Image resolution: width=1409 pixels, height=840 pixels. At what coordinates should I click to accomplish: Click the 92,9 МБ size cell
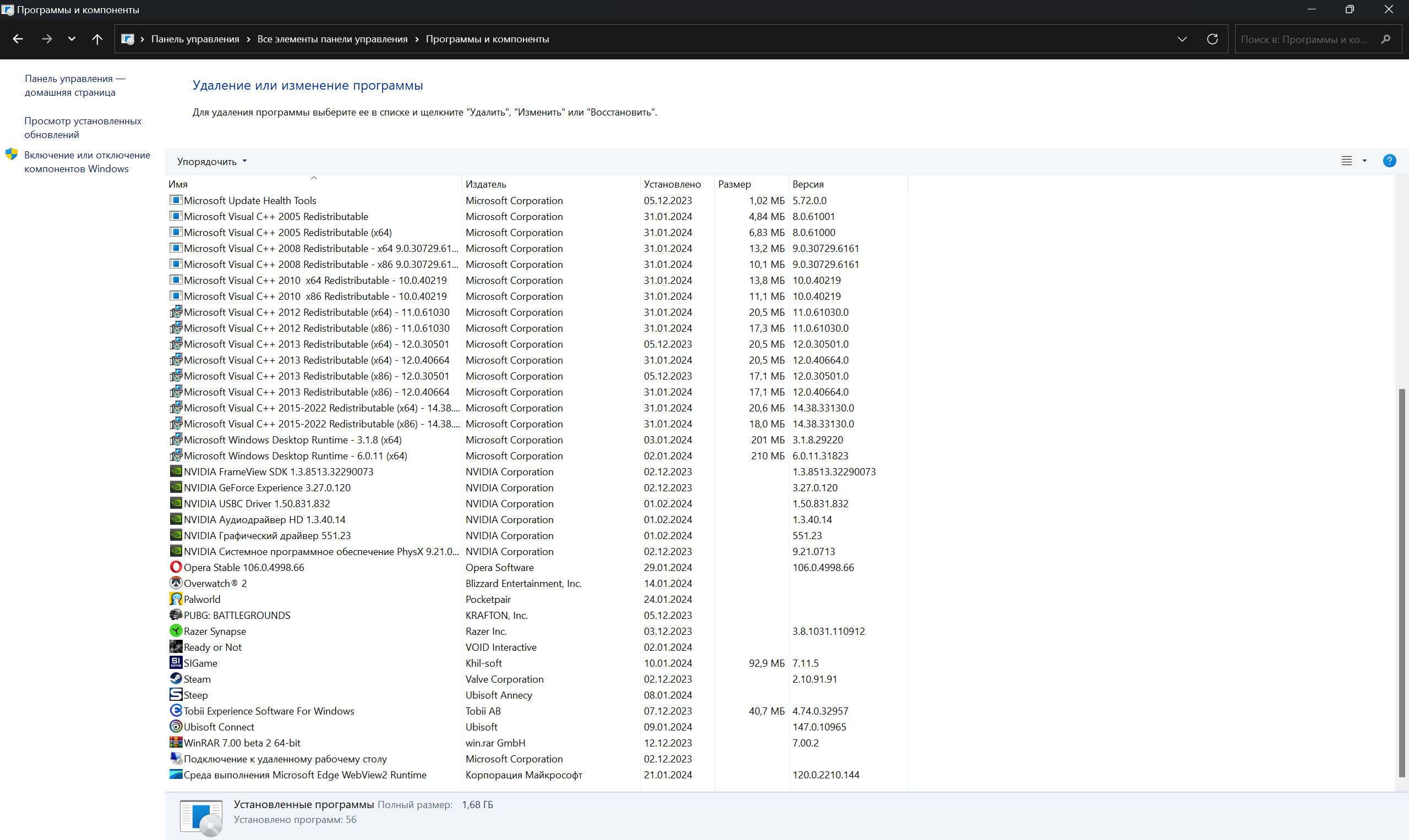pyautogui.click(x=766, y=663)
